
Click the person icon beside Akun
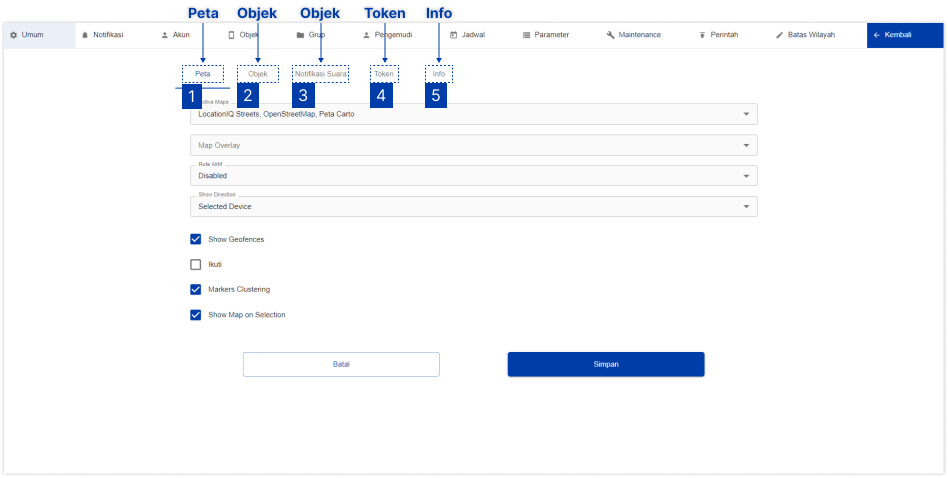[x=165, y=35]
